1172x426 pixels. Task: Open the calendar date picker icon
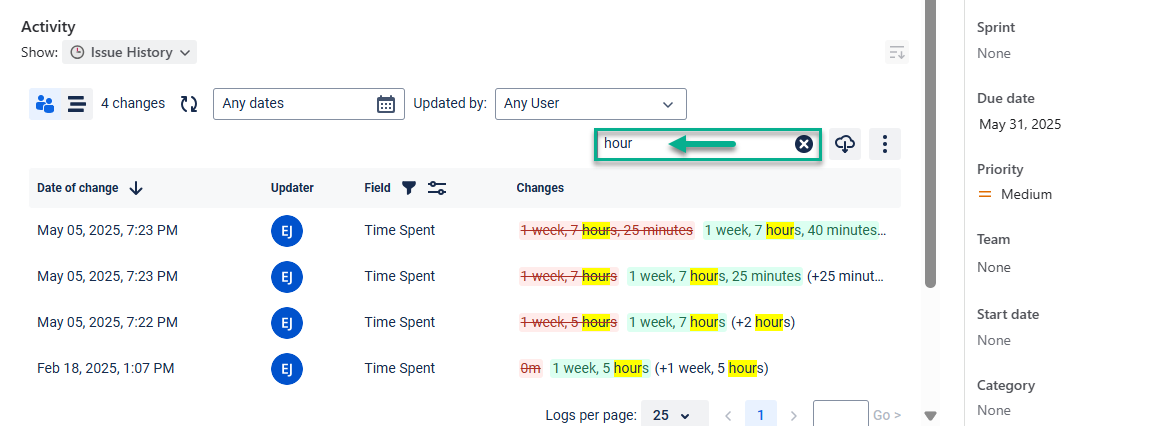click(386, 104)
